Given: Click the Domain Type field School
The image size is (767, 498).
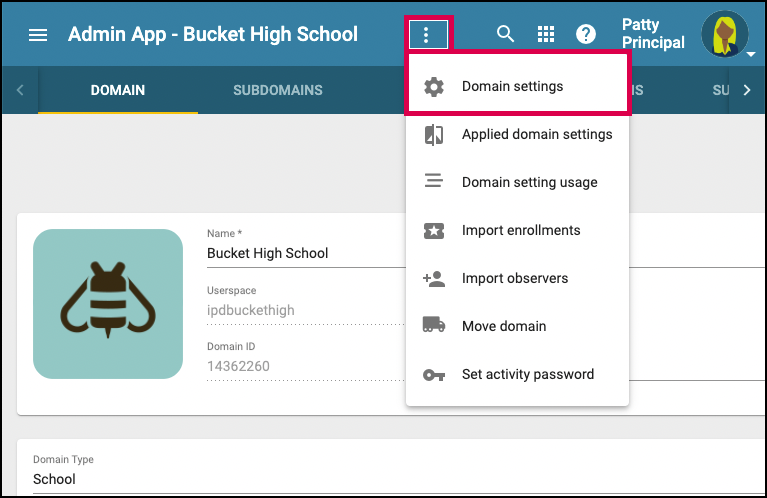Looking at the screenshot, I should tap(399, 479).
